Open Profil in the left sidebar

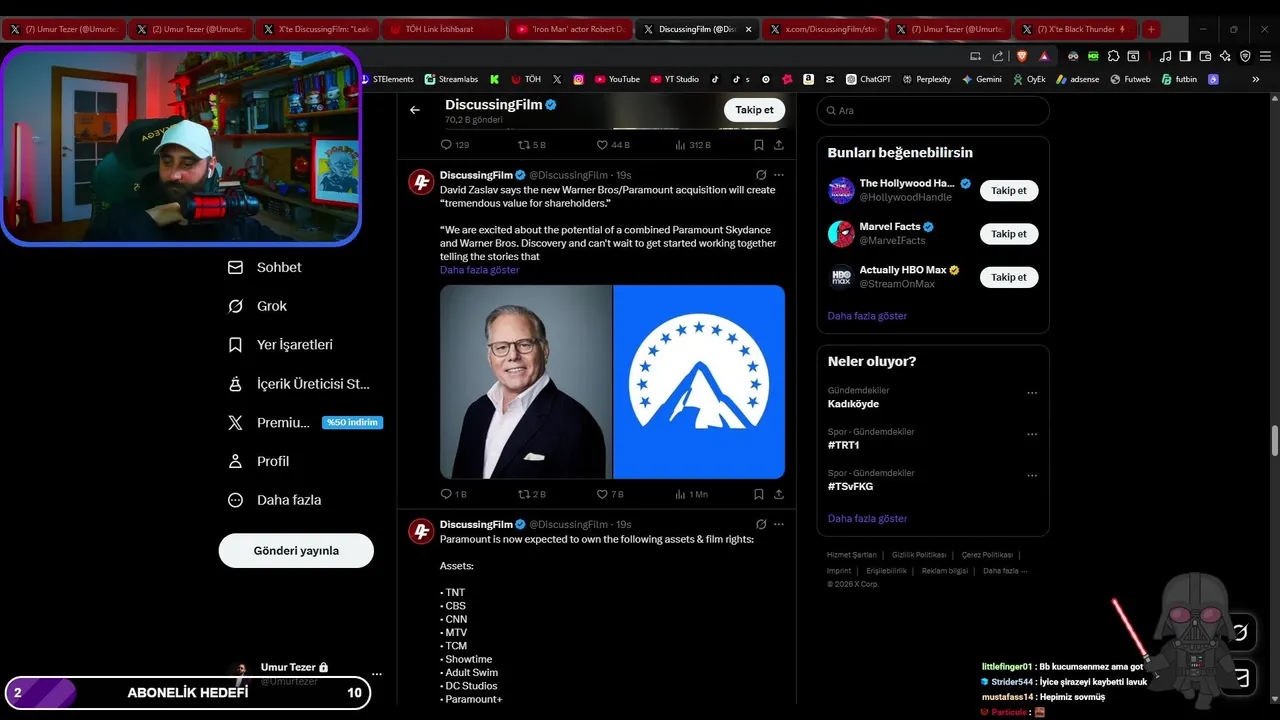coord(259,461)
